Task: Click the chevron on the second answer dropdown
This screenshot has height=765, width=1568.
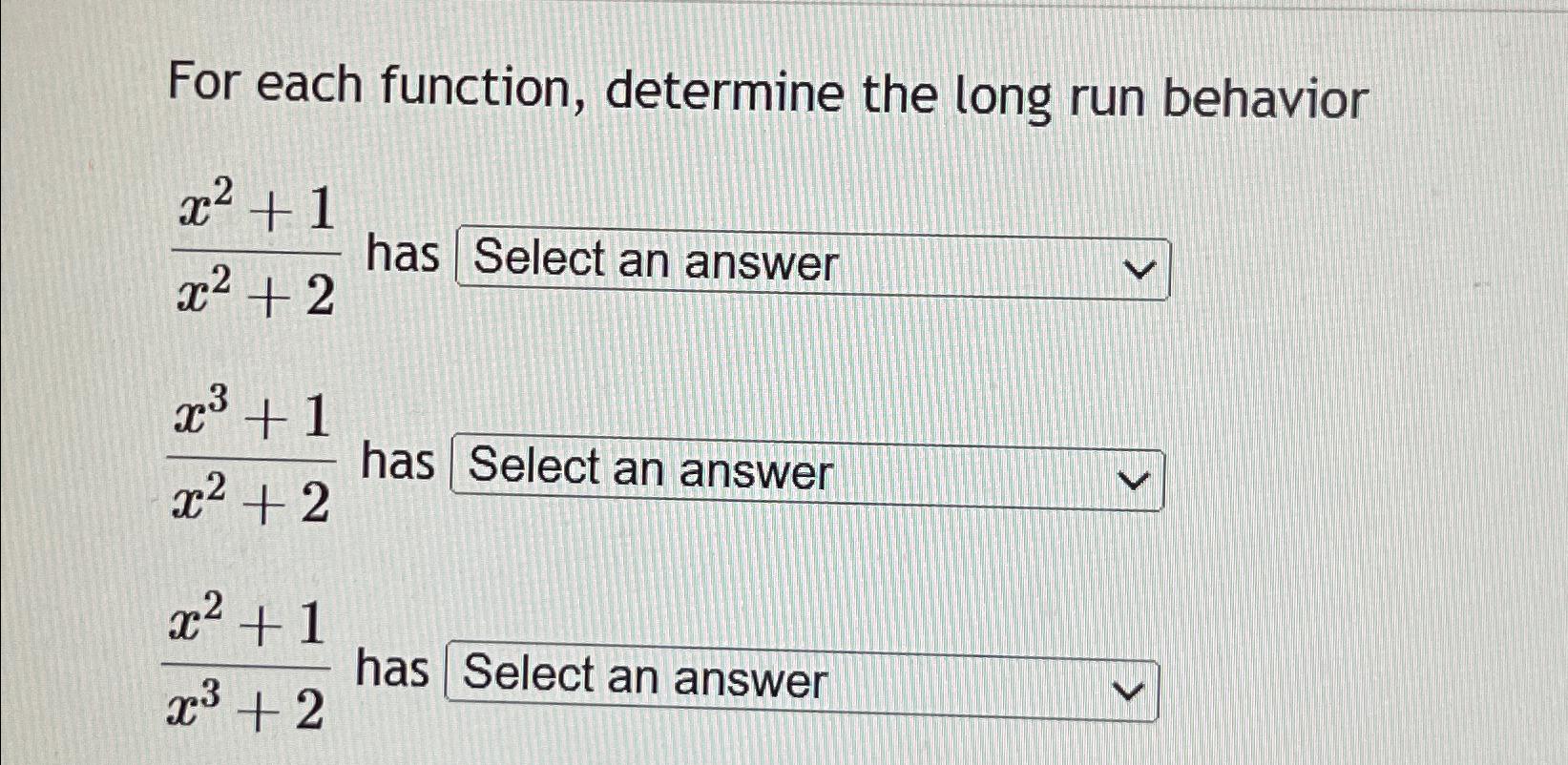Action: (1136, 479)
